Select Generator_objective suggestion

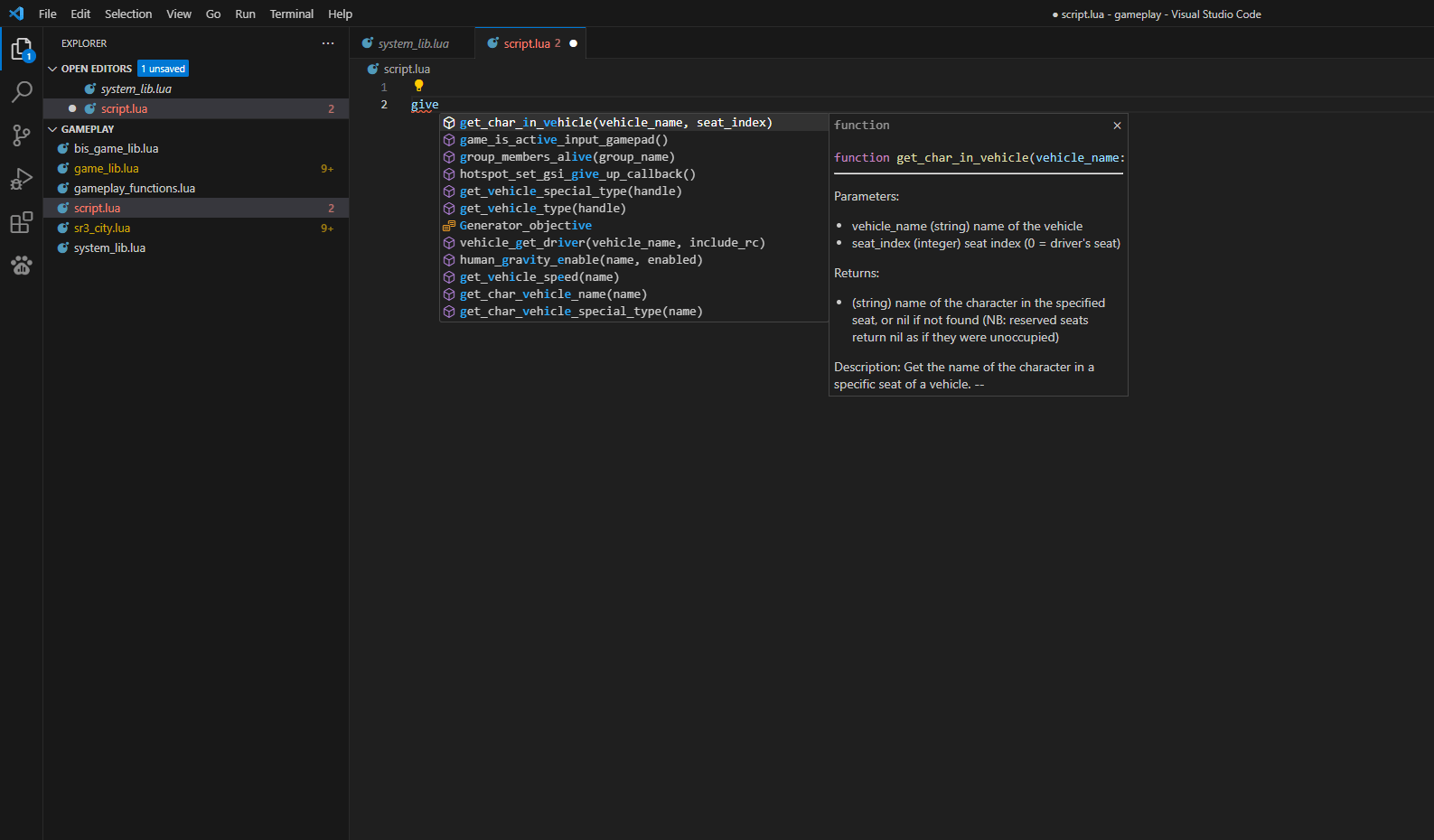(634, 226)
